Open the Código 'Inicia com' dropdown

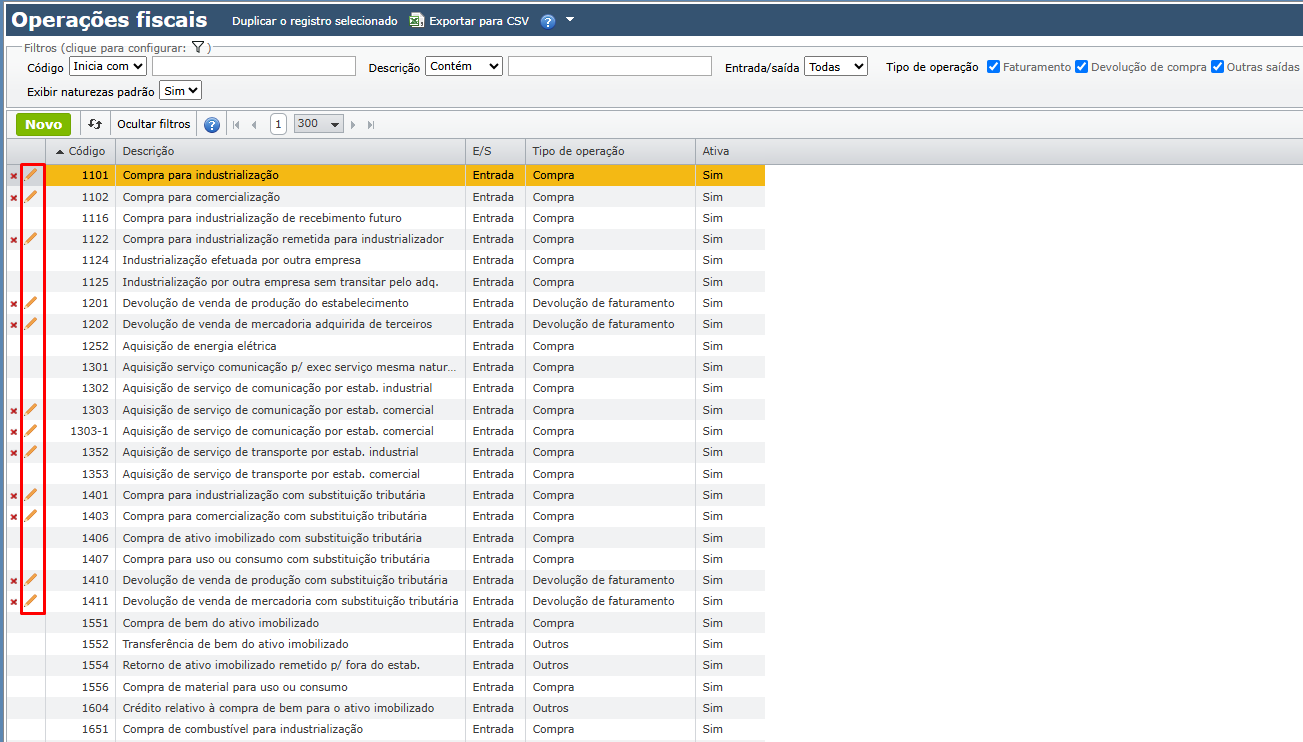(108, 66)
